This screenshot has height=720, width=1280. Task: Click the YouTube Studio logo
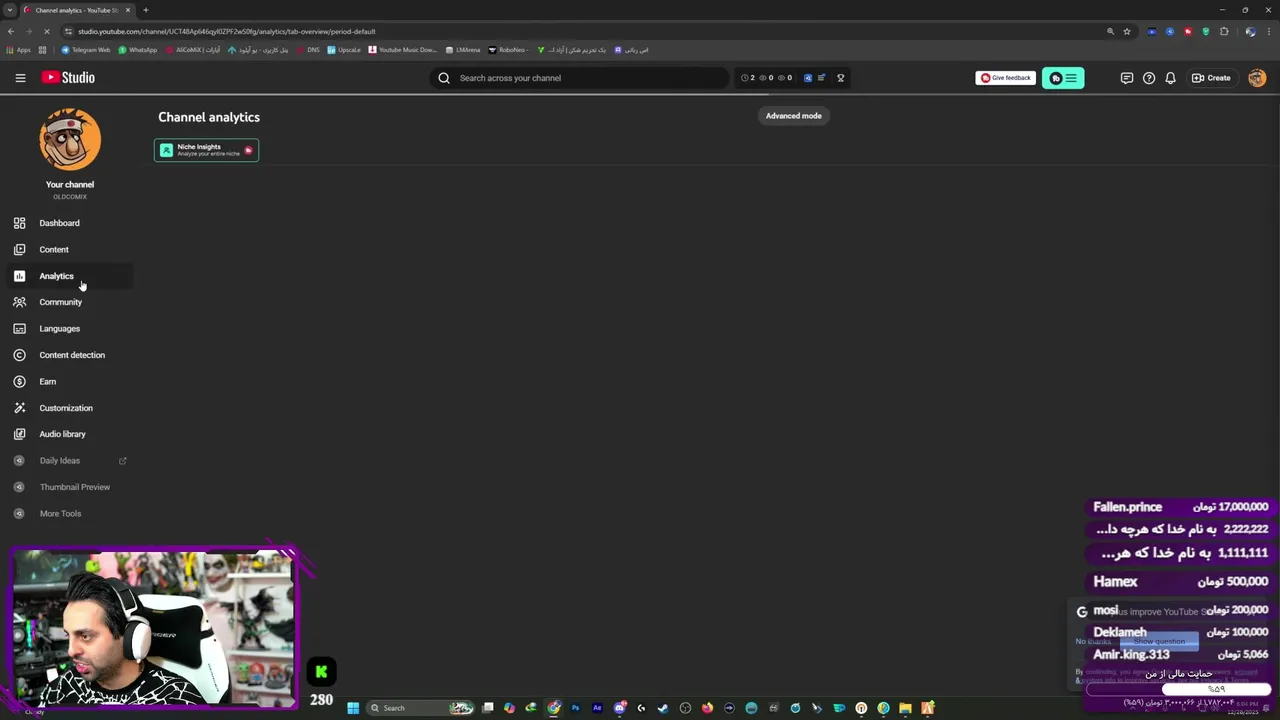pyautogui.click(x=68, y=78)
